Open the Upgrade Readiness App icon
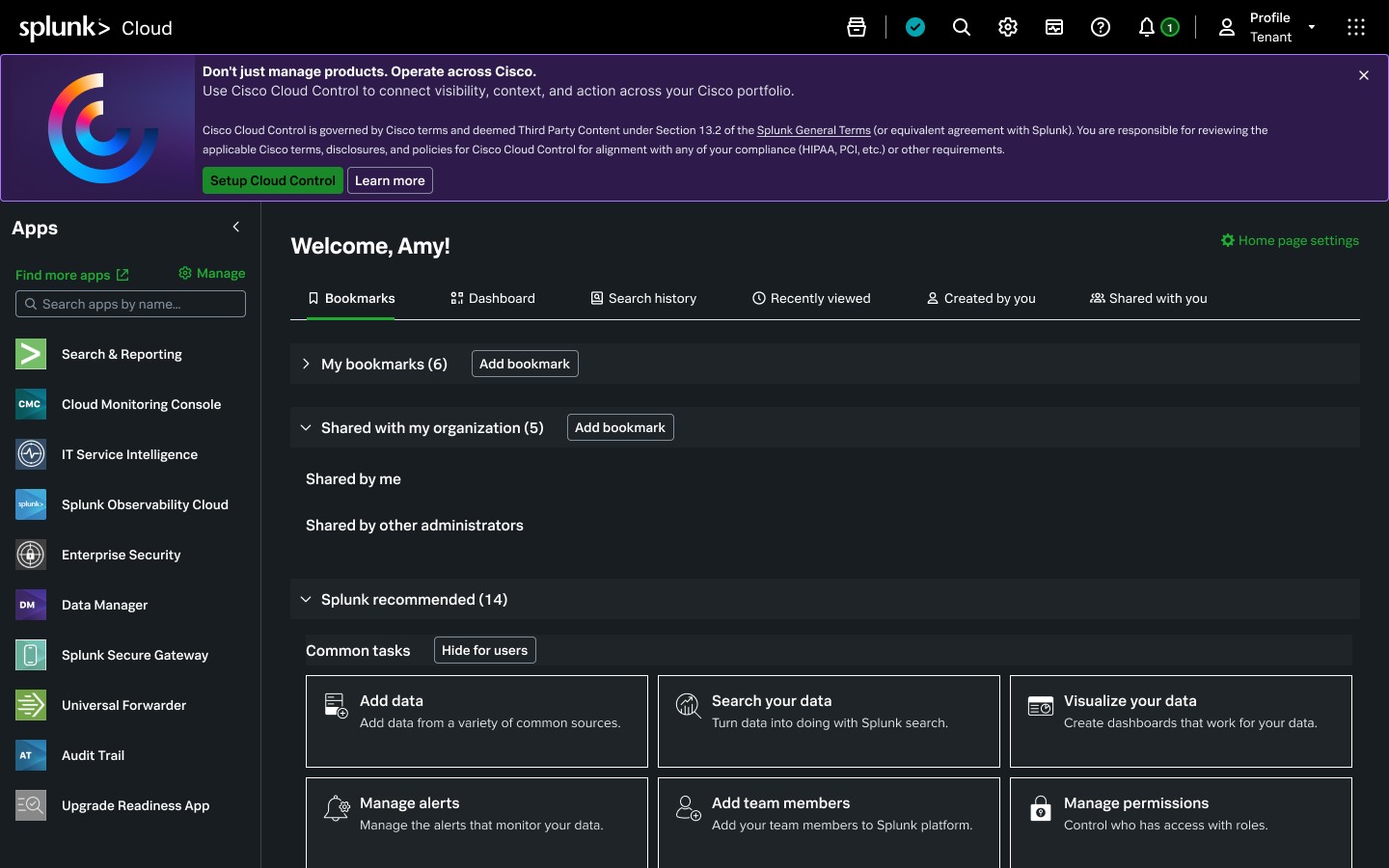Image resolution: width=1389 pixels, height=868 pixels. tap(31, 805)
